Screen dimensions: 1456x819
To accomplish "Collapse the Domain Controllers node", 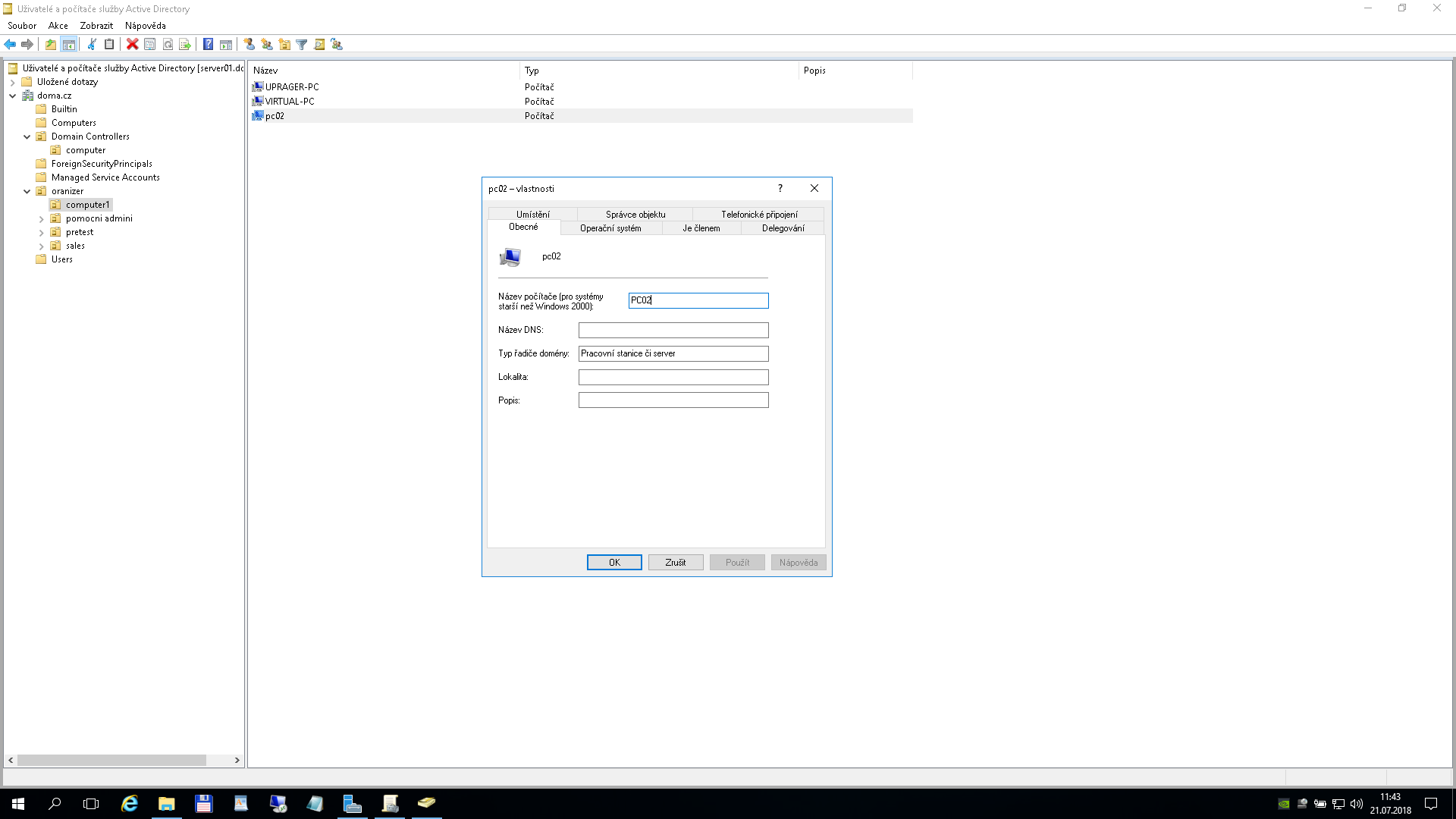I will click(x=27, y=137).
